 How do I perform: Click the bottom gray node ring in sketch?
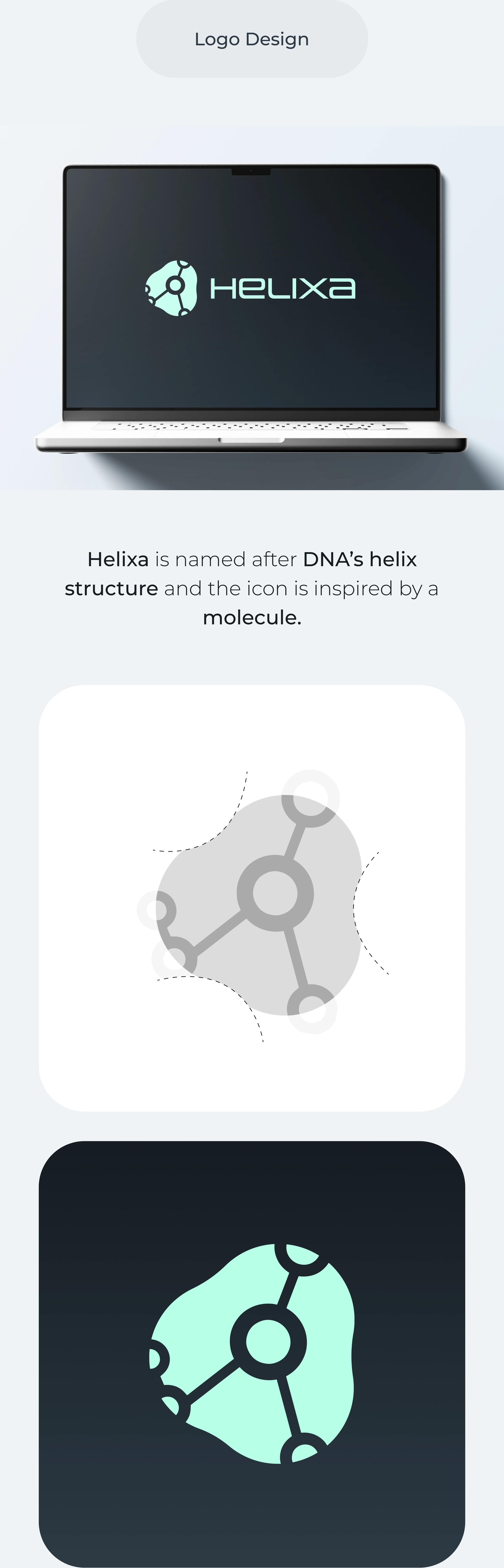tap(312, 1009)
